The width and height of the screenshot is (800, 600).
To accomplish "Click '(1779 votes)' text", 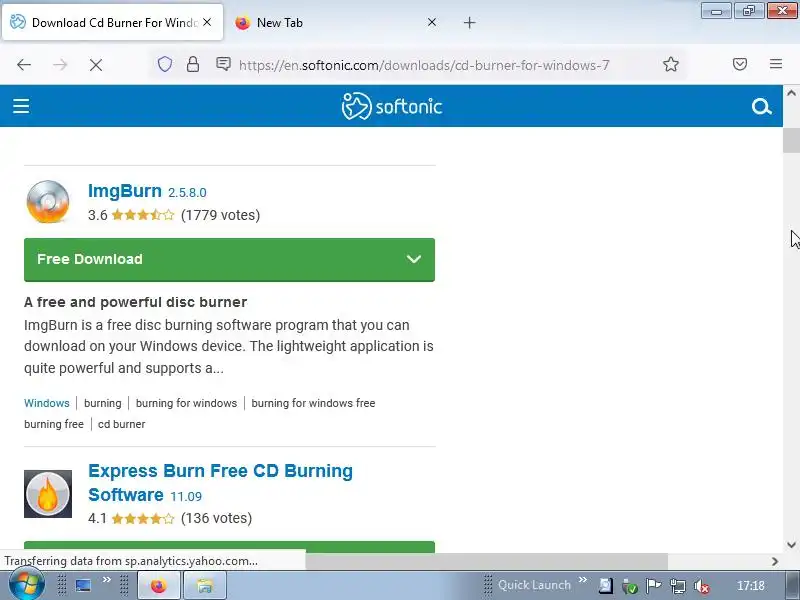I will 220,215.
